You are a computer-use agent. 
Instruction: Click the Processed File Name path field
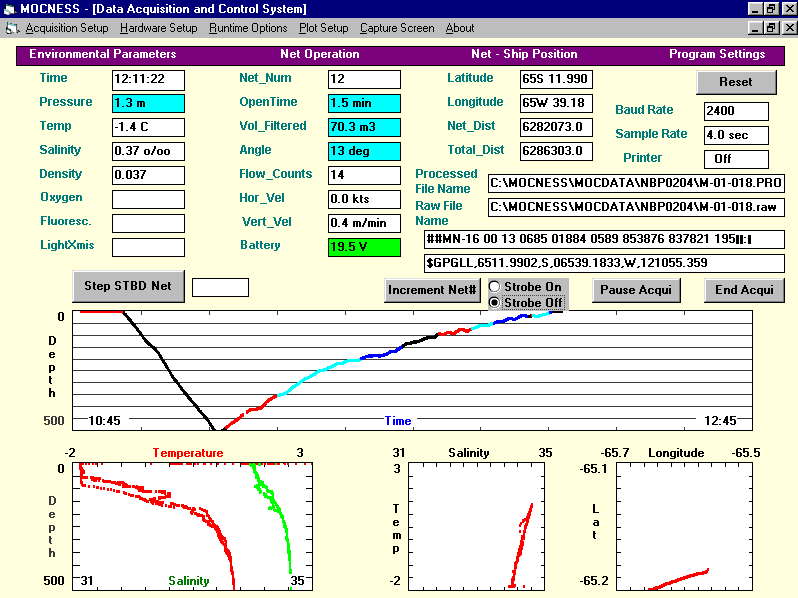[x=636, y=183]
